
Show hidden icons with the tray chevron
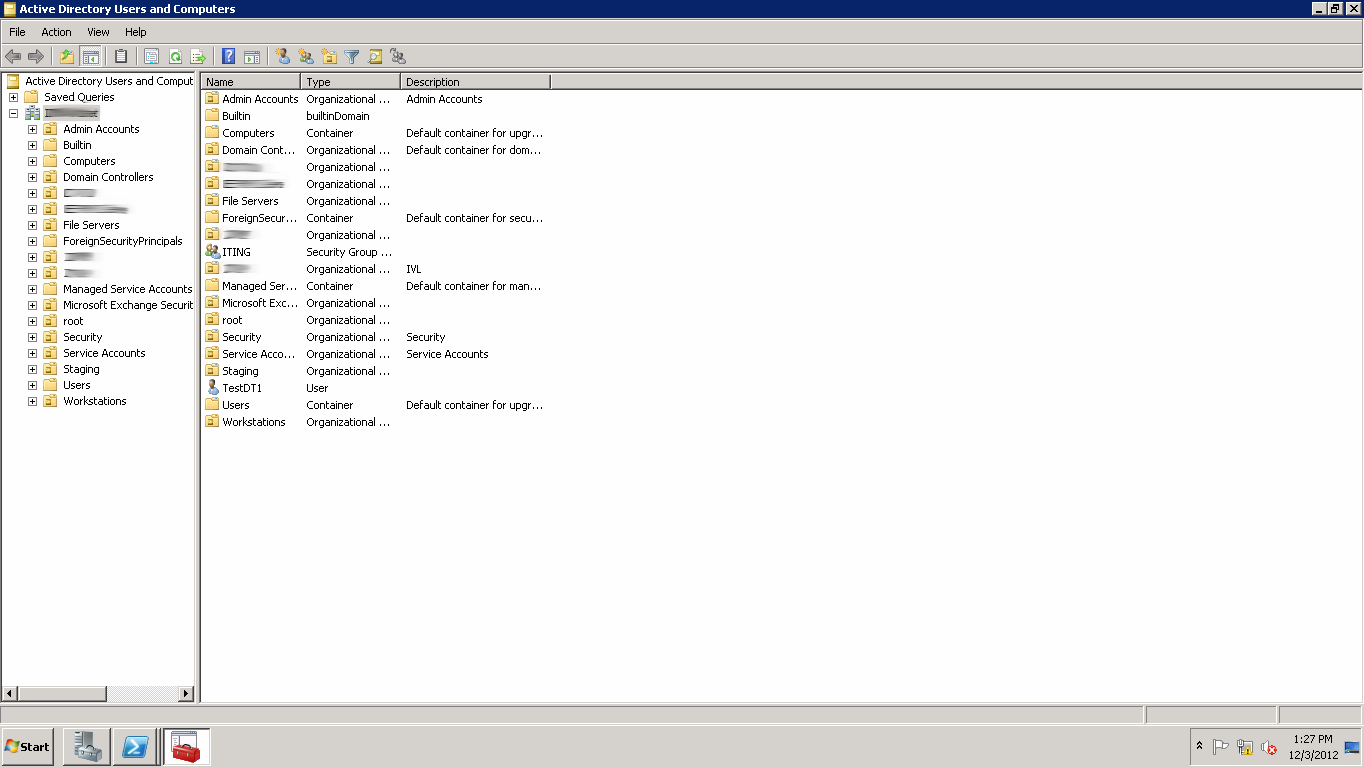(1199, 746)
